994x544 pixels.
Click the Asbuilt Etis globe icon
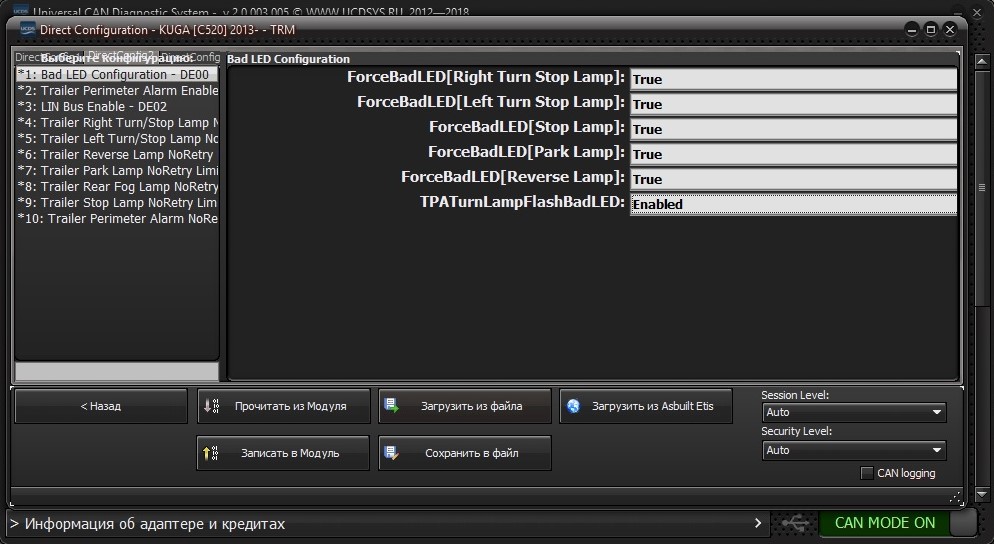tap(573, 406)
